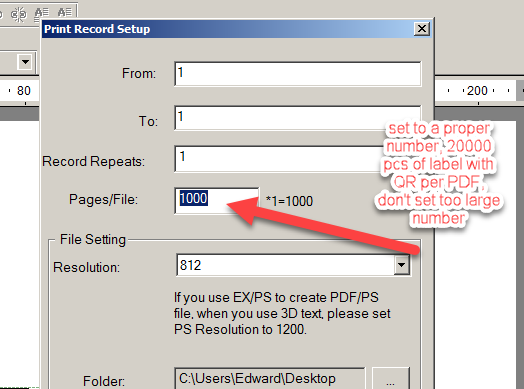Open the Resolution dropdown arrow
524x389 pixels.
pos(401,265)
